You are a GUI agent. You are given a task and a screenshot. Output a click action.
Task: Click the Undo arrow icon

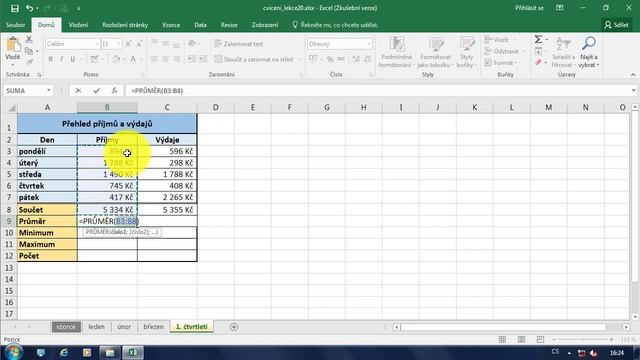(29, 8)
